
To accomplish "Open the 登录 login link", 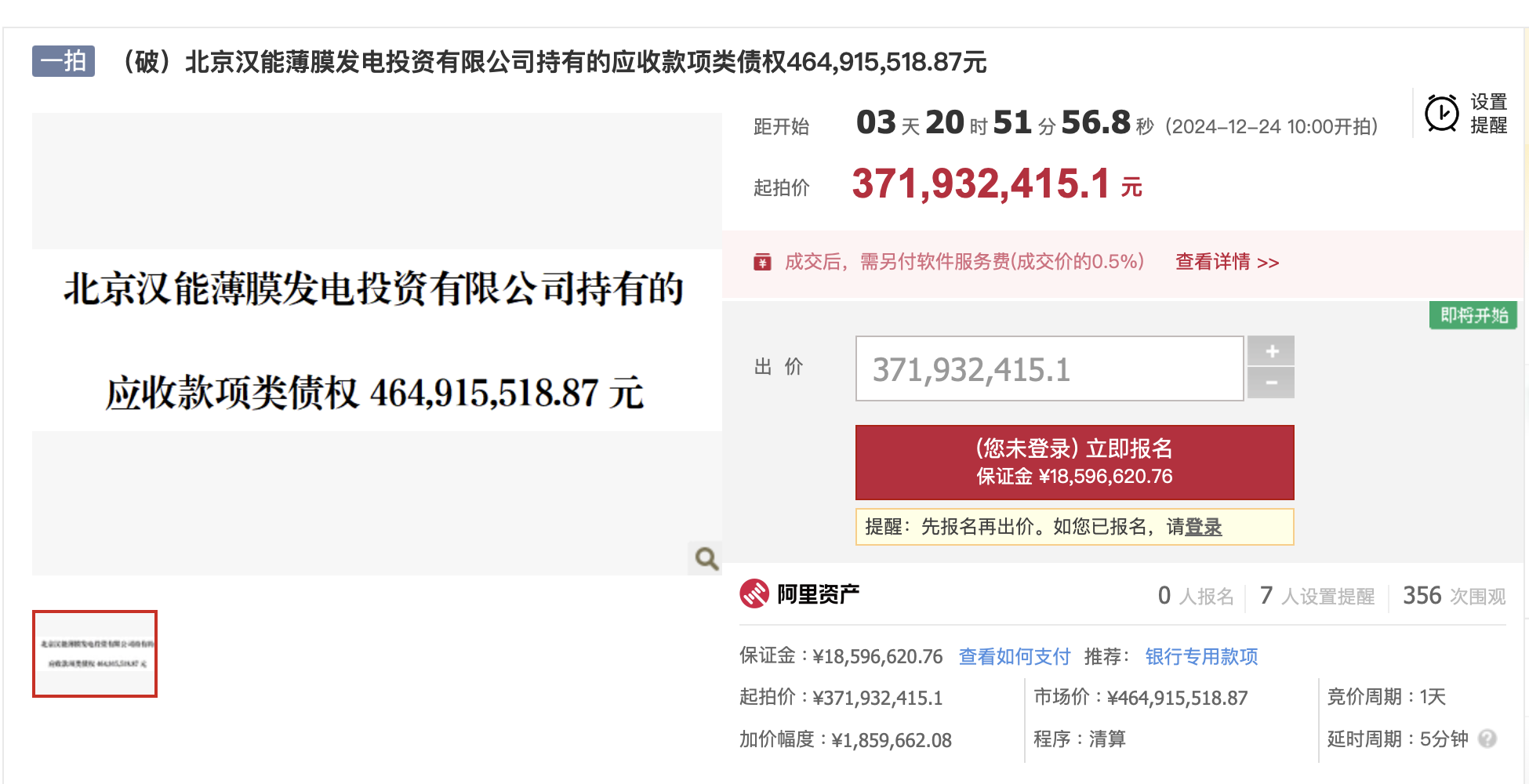I will click(1203, 527).
